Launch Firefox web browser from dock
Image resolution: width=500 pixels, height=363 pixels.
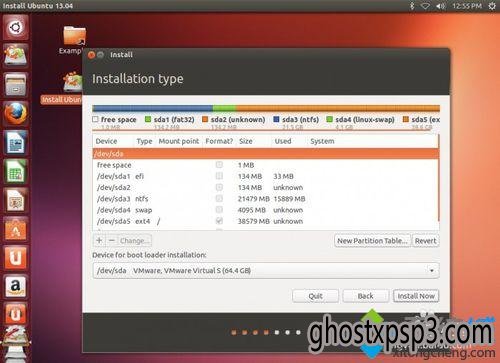click(16, 113)
